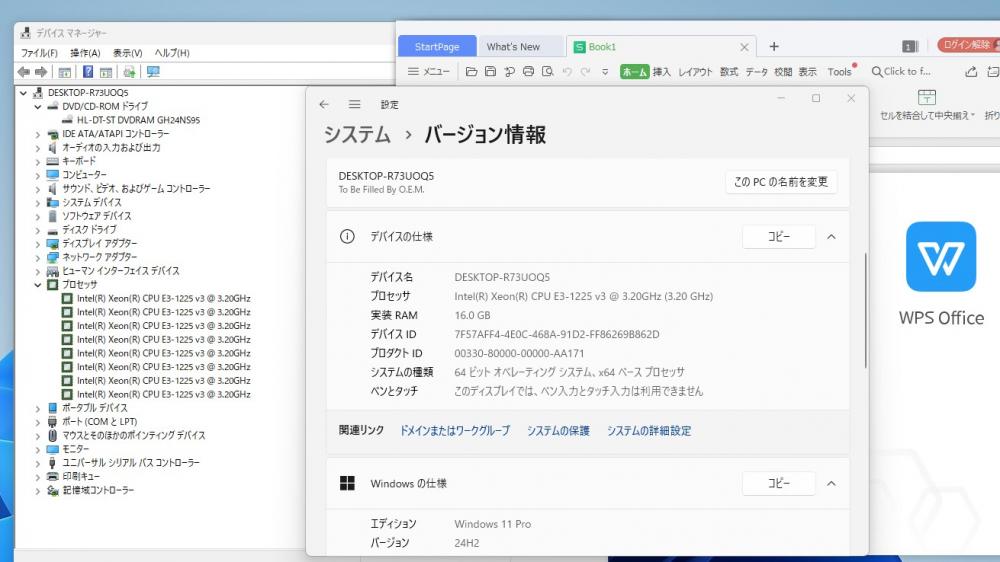
Task: Open the ファイル(F) menu in Device Manager
Action: tap(39, 53)
